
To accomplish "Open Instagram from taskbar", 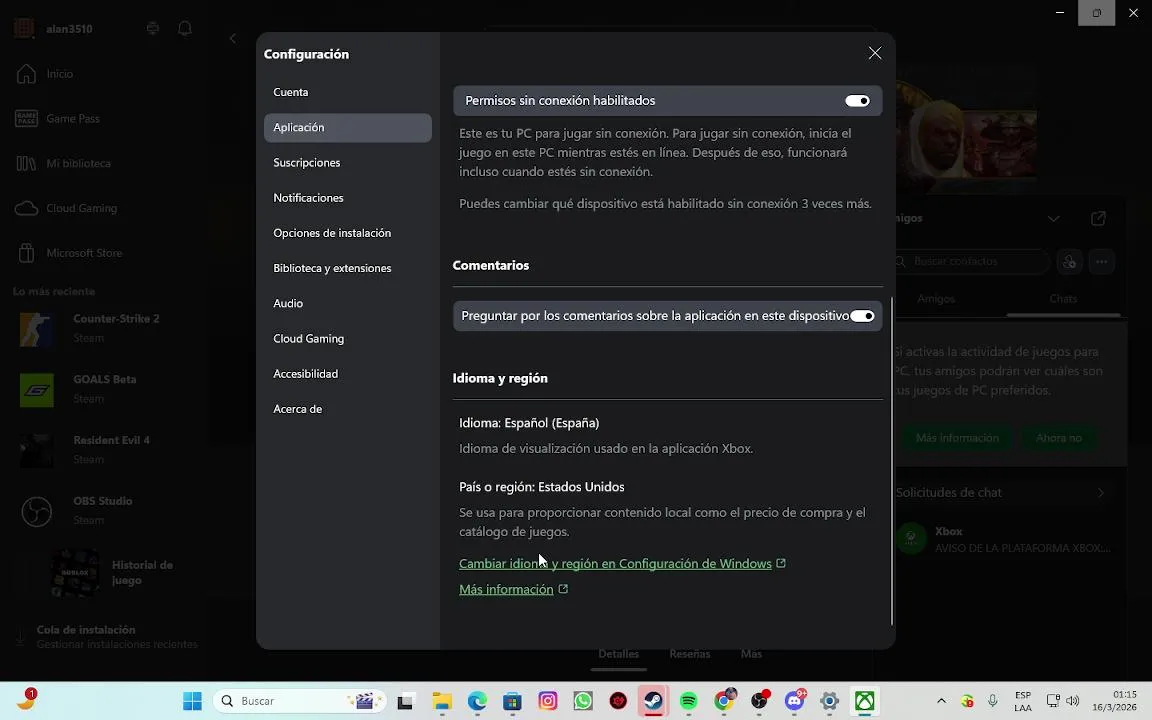I will (547, 701).
